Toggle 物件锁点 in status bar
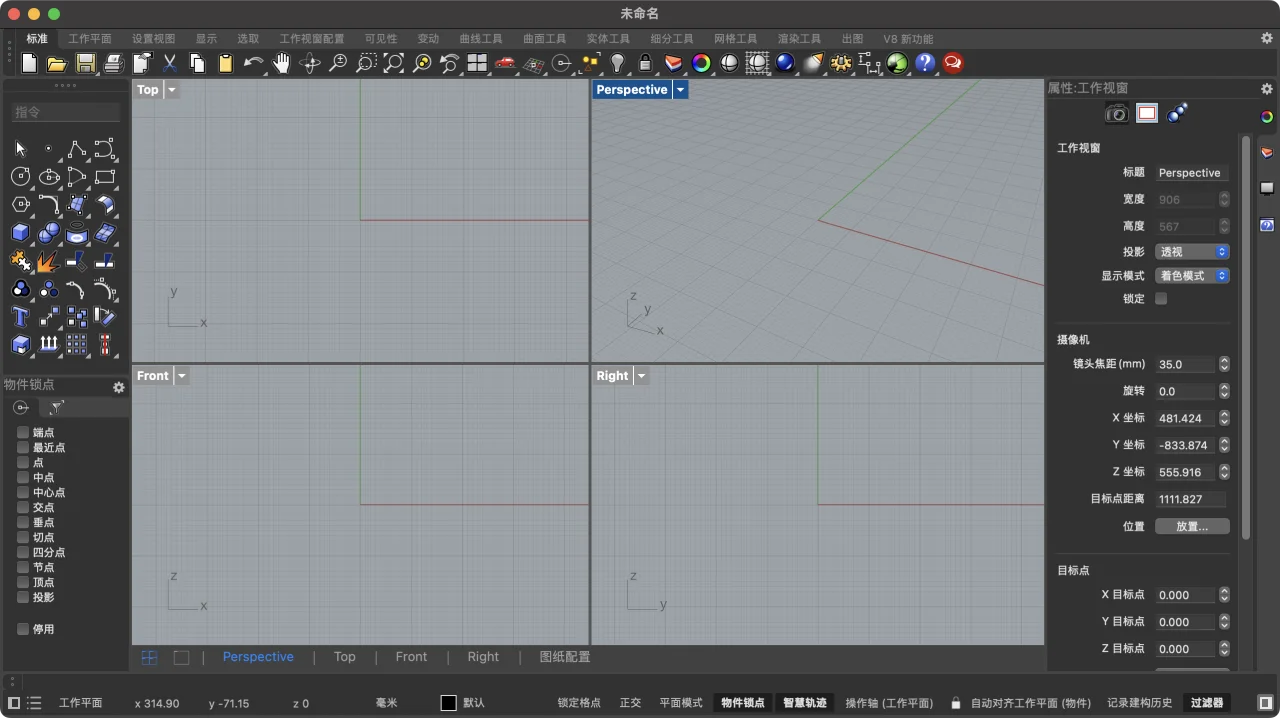Viewport: 1280px width, 718px height. coord(743,703)
